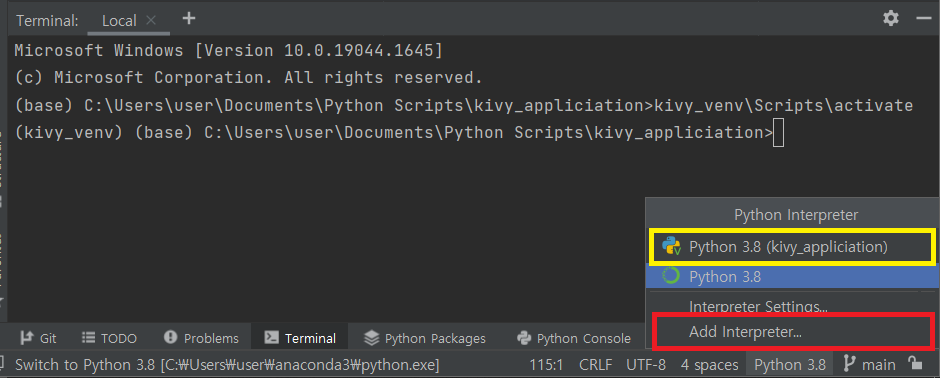This screenshot has width=940, height=378.
Task: Click the 'Python Interpreter' popup title
Action: 796,214
